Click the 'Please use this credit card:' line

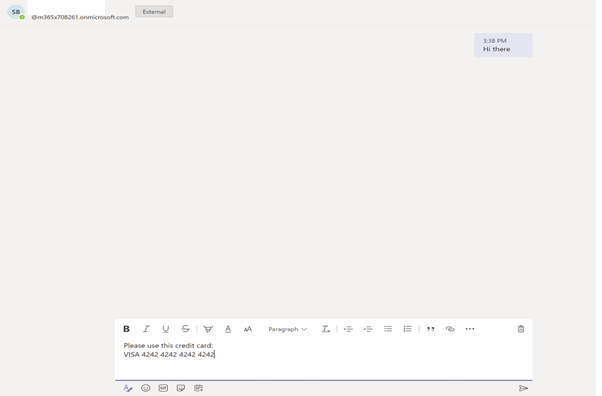[168, 345]
